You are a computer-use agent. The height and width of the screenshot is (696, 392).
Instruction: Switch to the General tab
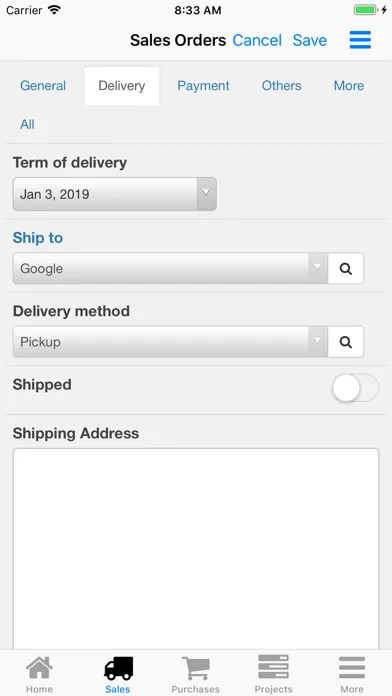(43, 86)
